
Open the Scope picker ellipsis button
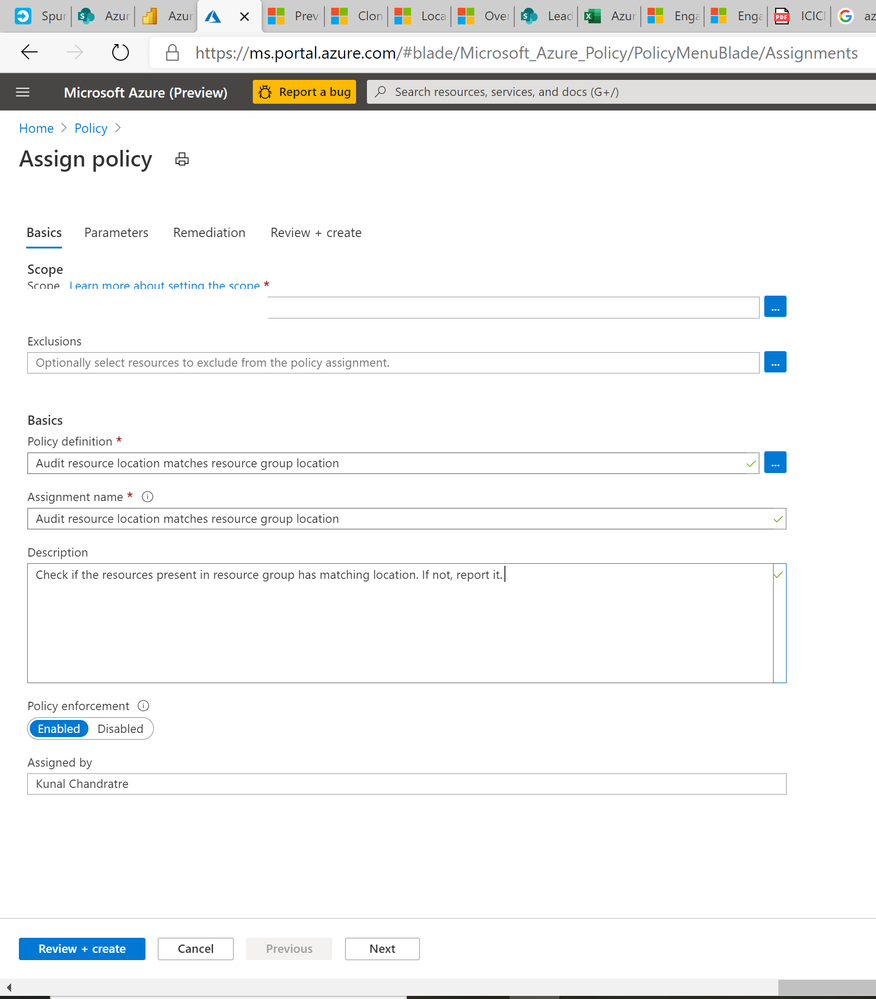point(775,306)
